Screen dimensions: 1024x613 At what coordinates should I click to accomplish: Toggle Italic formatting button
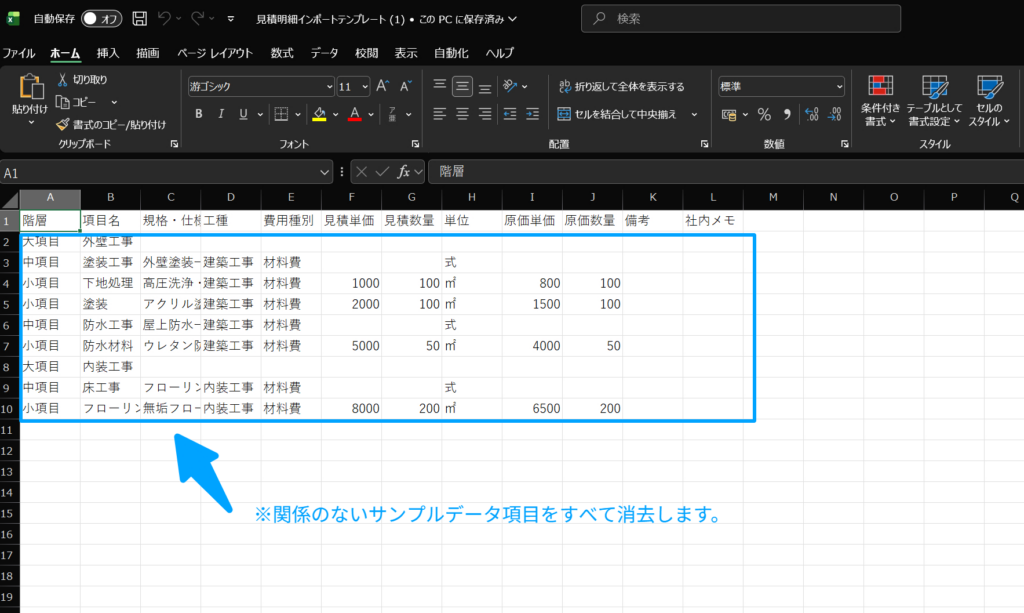pos(220,114)
